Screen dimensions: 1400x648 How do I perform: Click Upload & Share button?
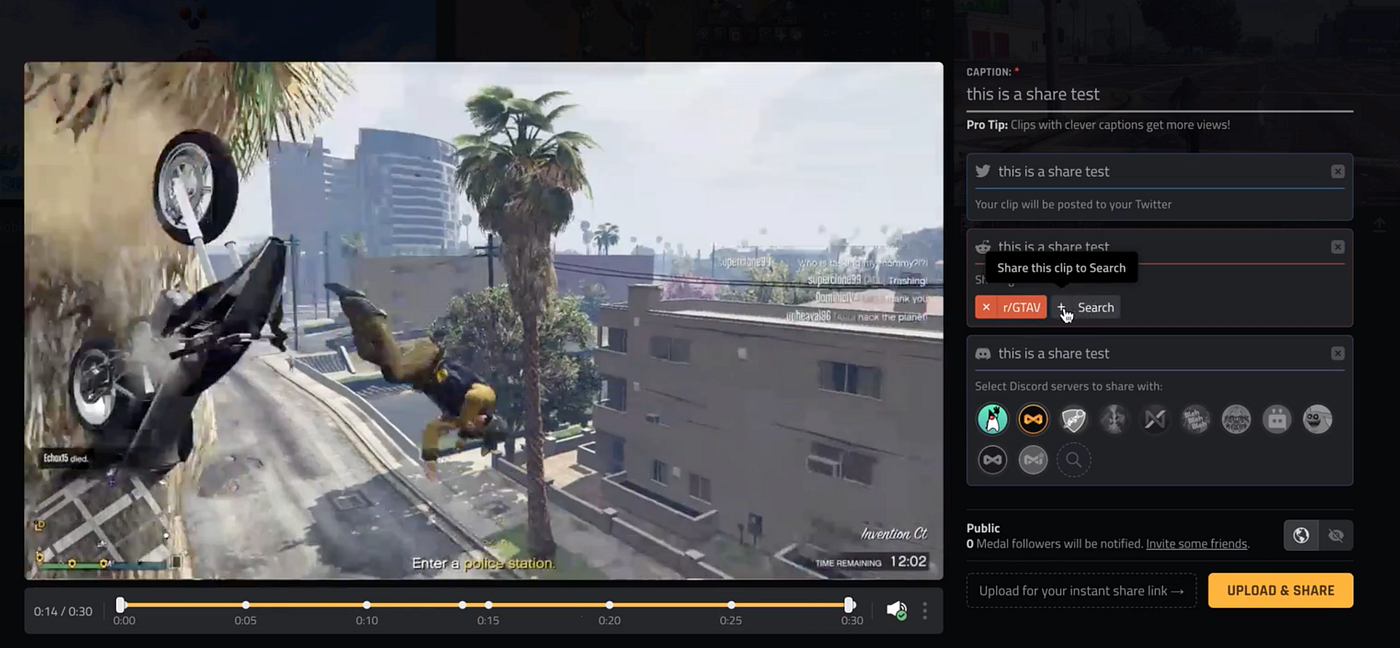coord(1280,590)
